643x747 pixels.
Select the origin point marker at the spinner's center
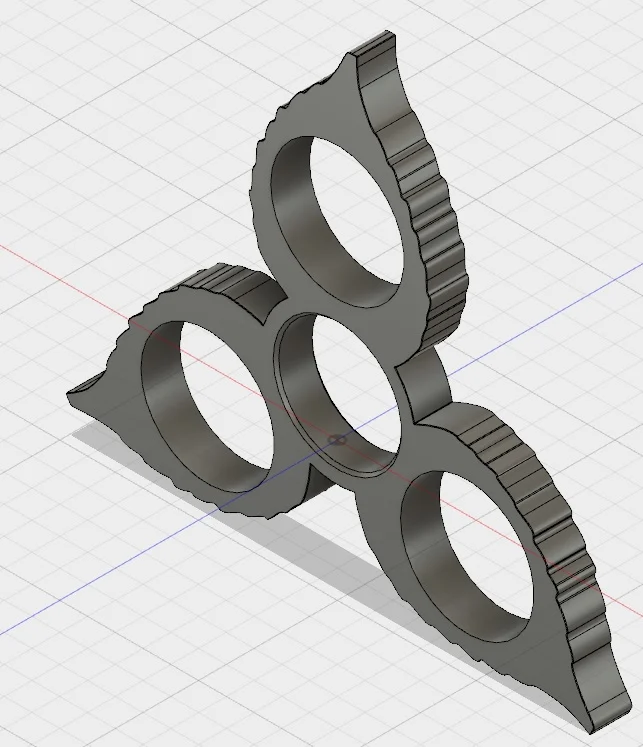337,440
